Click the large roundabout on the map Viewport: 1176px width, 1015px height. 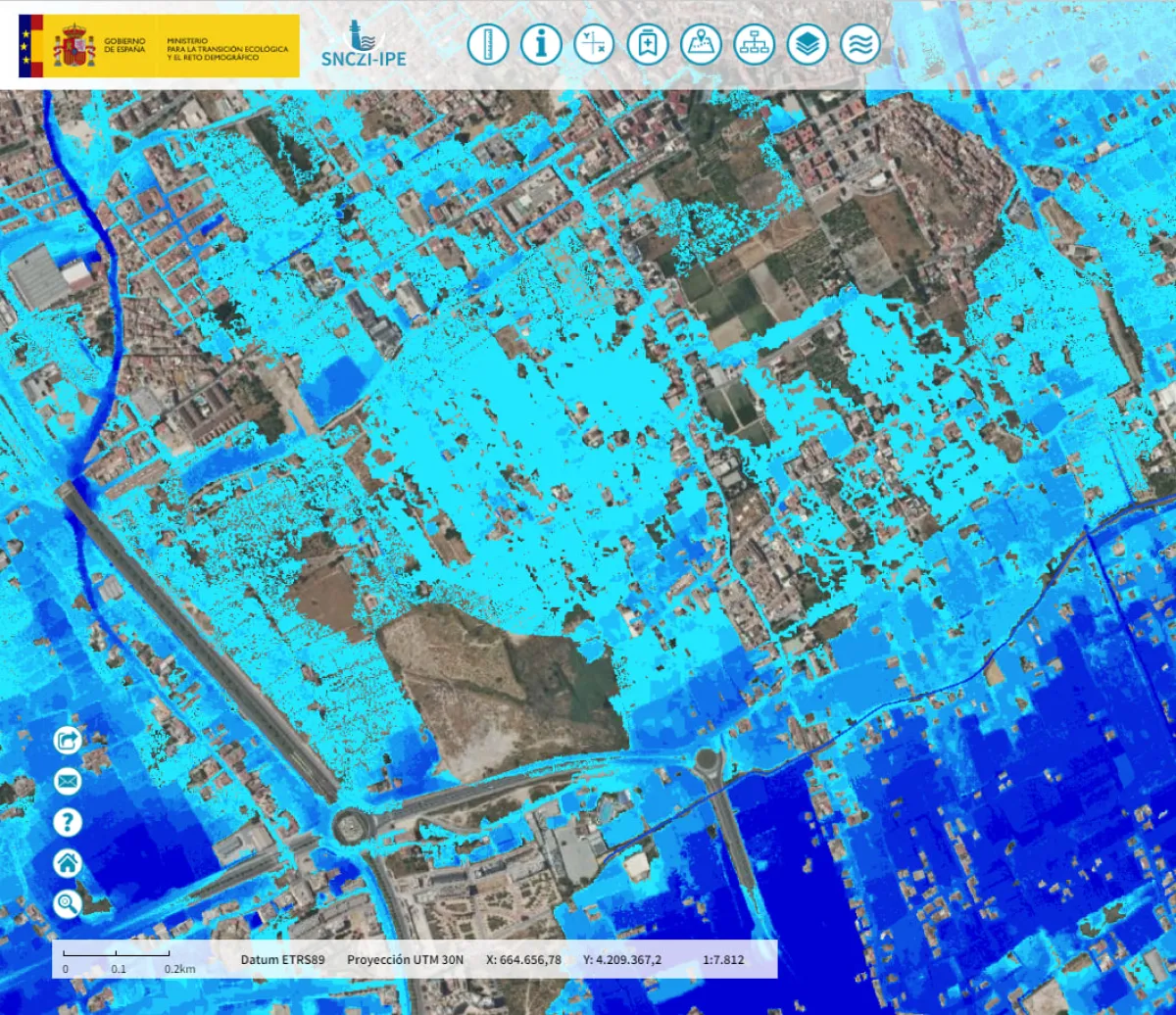[x=352, y=826]
